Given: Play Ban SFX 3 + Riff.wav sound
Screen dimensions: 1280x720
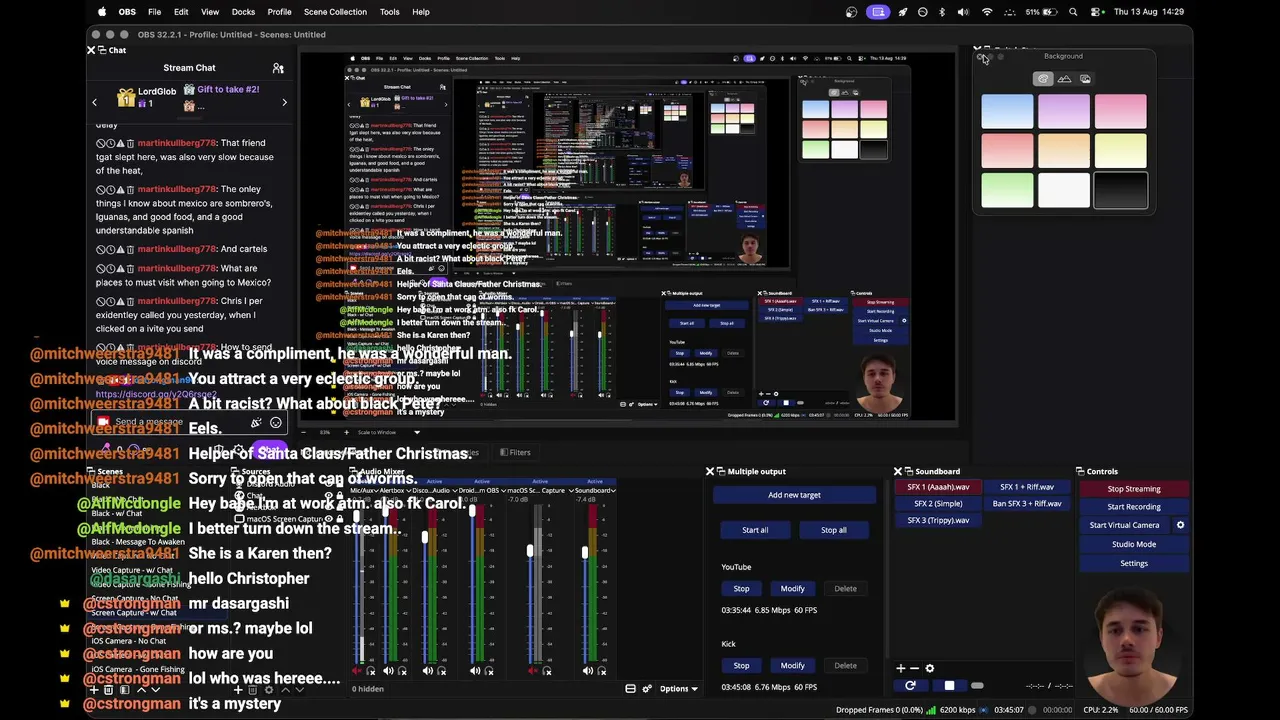Looking at the screenshot, I should coord(1027,504).
